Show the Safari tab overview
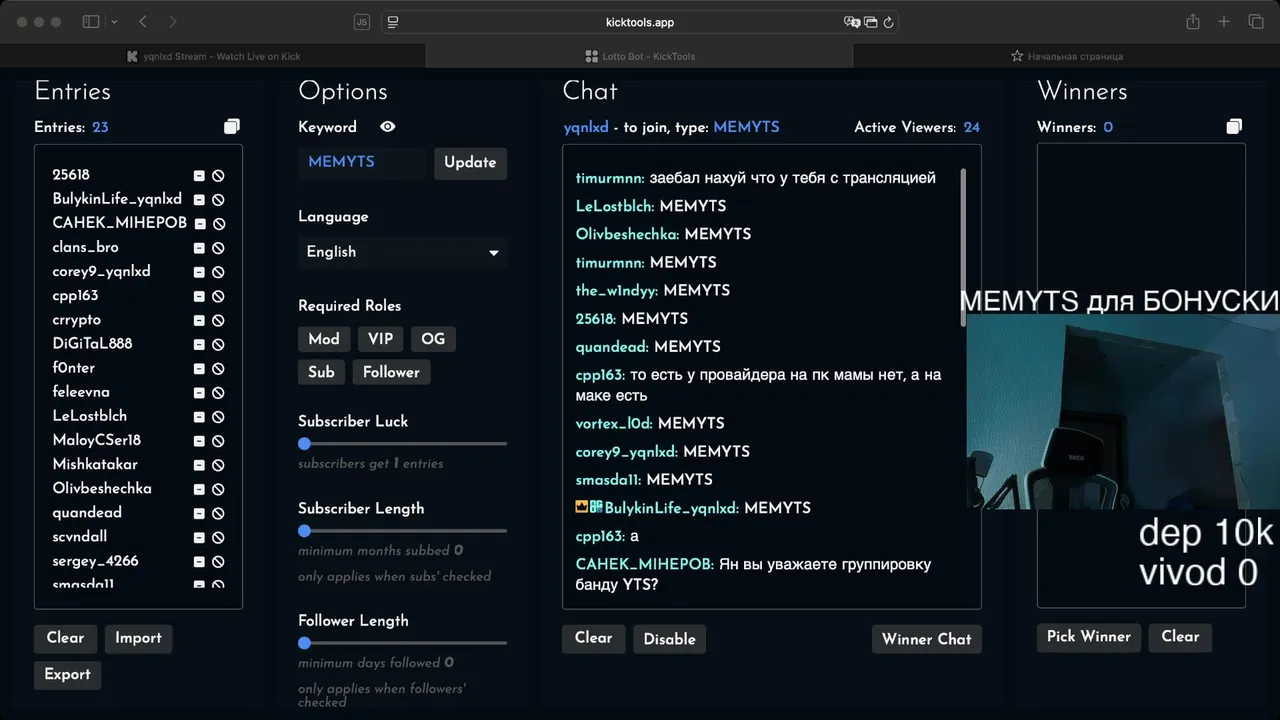 (1256, 21)
